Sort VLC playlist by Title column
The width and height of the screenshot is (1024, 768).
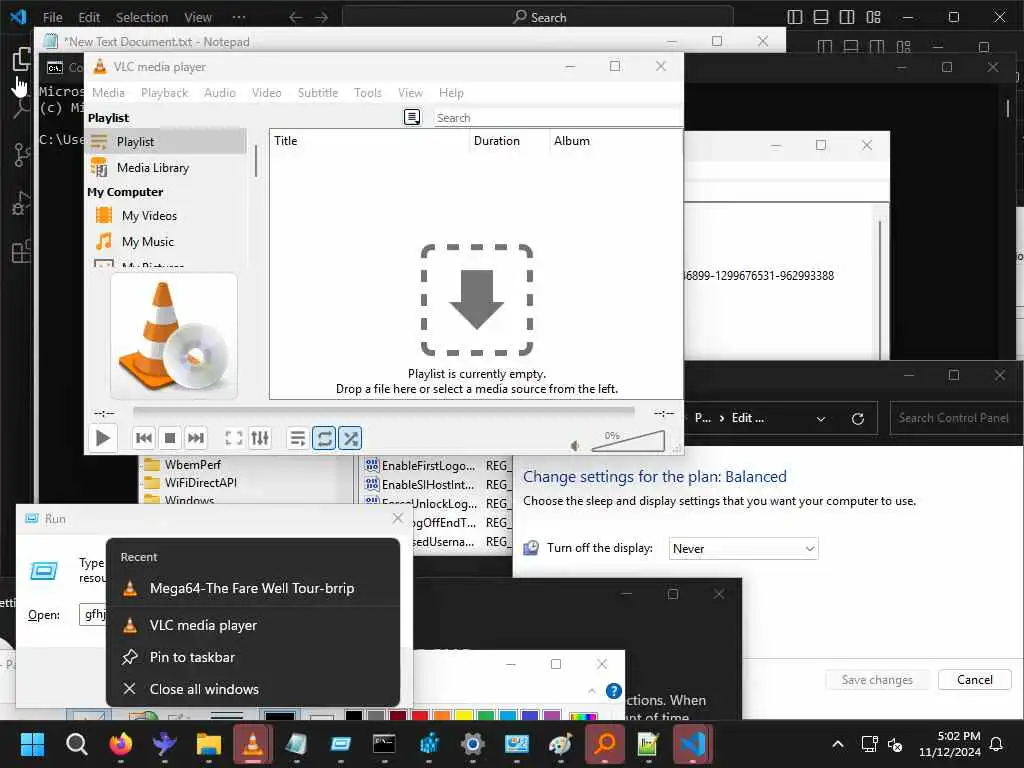tap(370, 141)
